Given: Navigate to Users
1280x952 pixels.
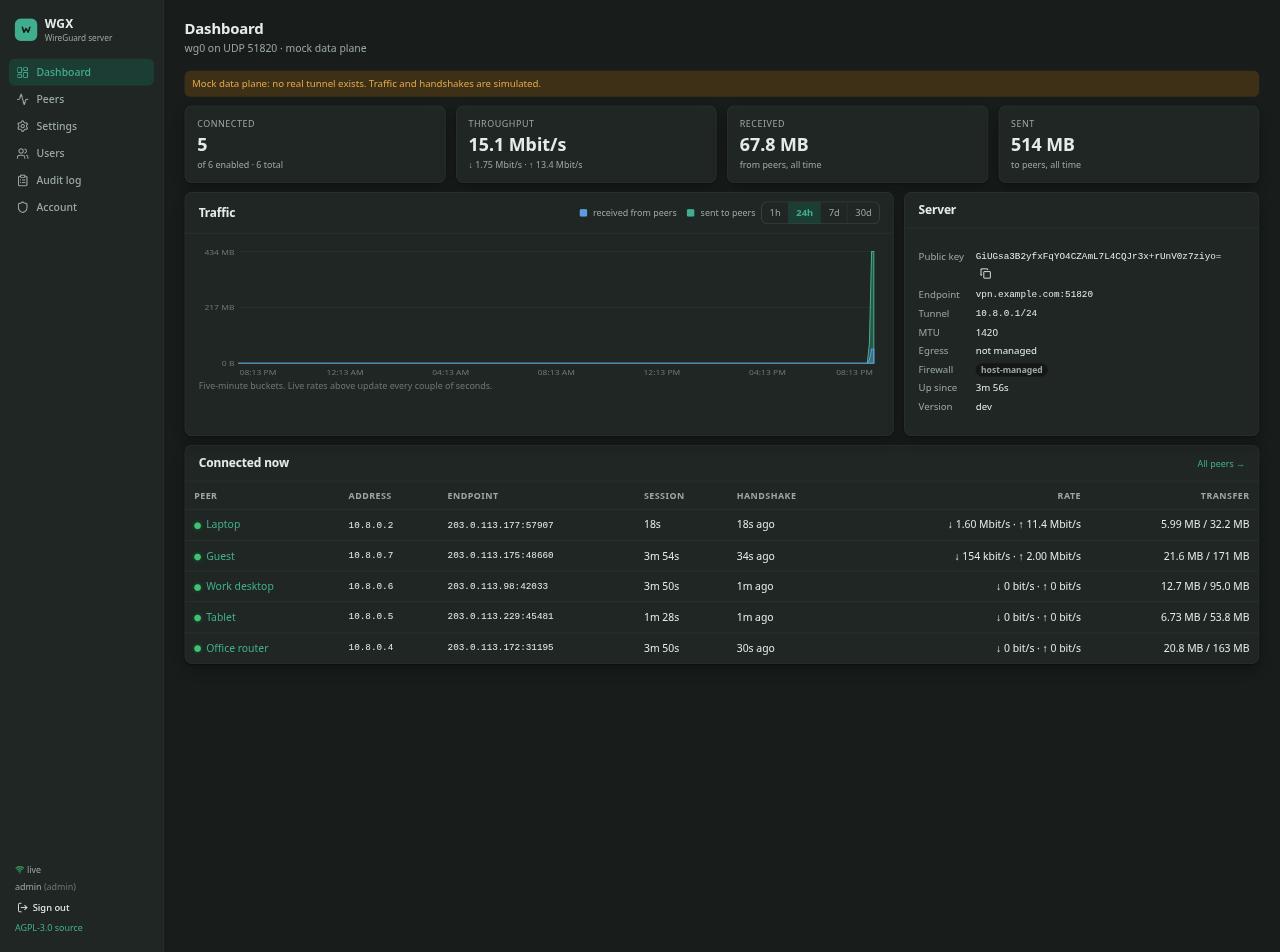Looking at the screenshot, I should point(82,153).
